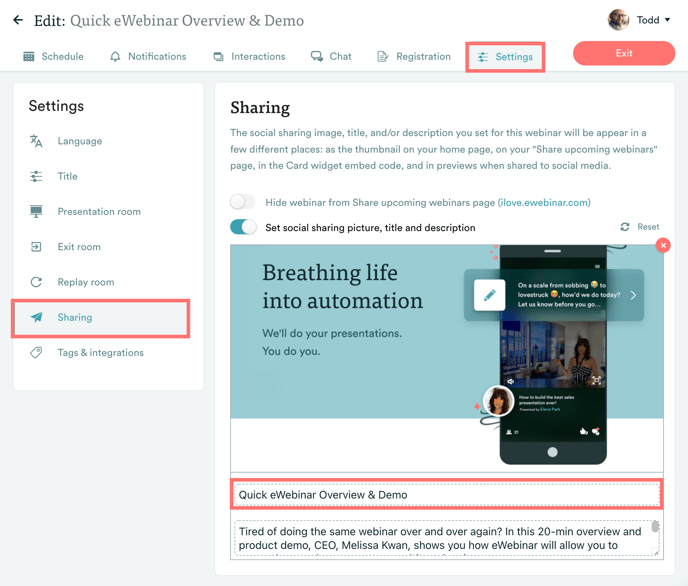Click the Notifications bell icon
The width and height of the screenshot is (688, 586).
click(115, 57)
